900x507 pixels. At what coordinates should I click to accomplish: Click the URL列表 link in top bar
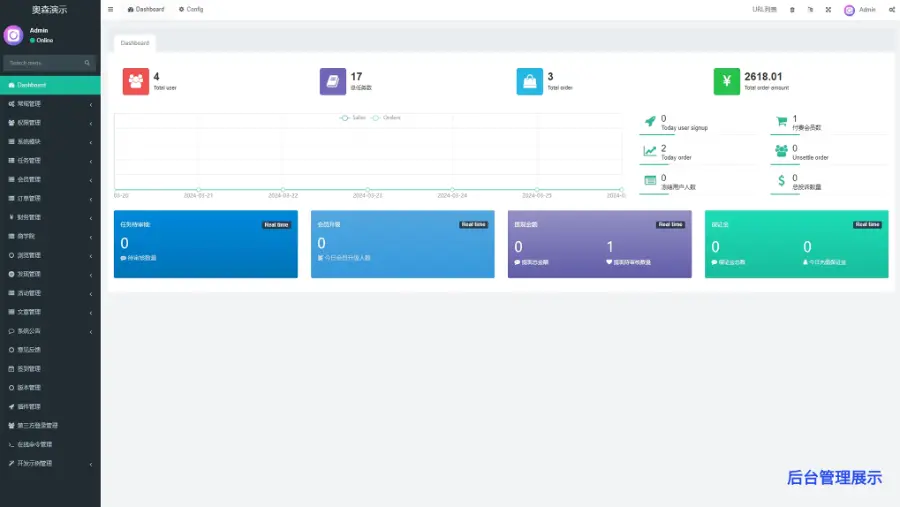point(764,9)
